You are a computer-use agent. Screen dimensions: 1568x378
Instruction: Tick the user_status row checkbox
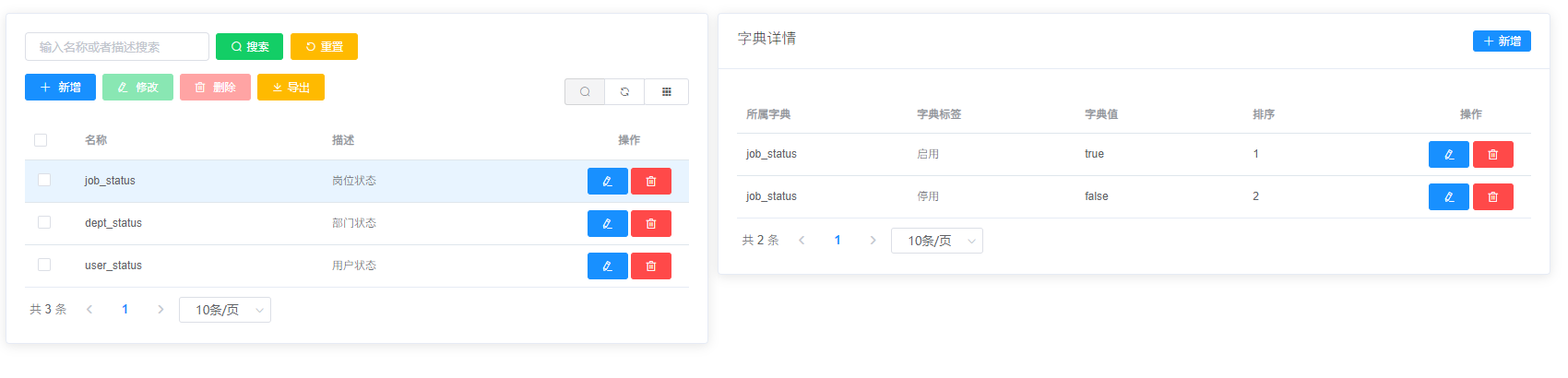44,265
